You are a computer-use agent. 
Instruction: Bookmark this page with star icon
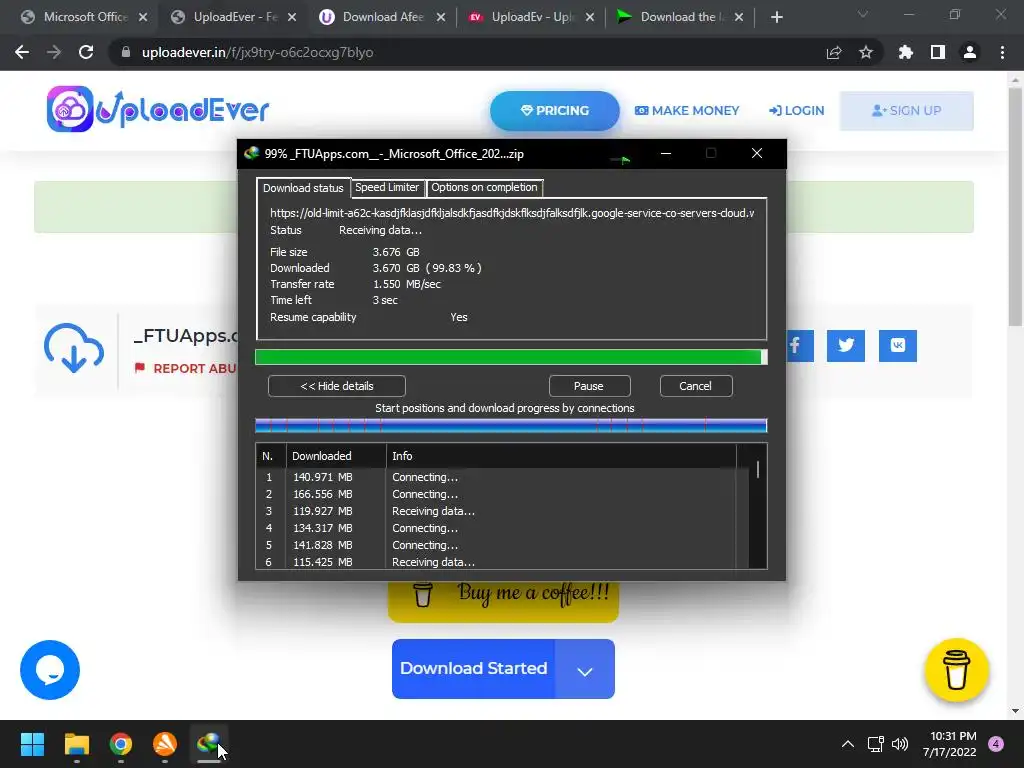pos(865,52)
